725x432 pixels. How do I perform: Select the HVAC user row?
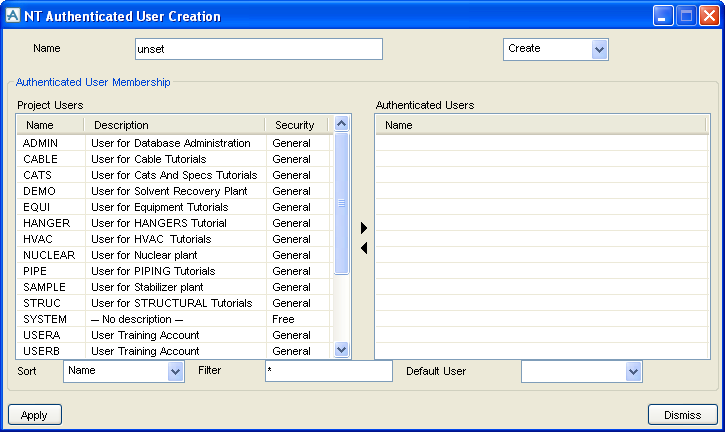[175, 239]
